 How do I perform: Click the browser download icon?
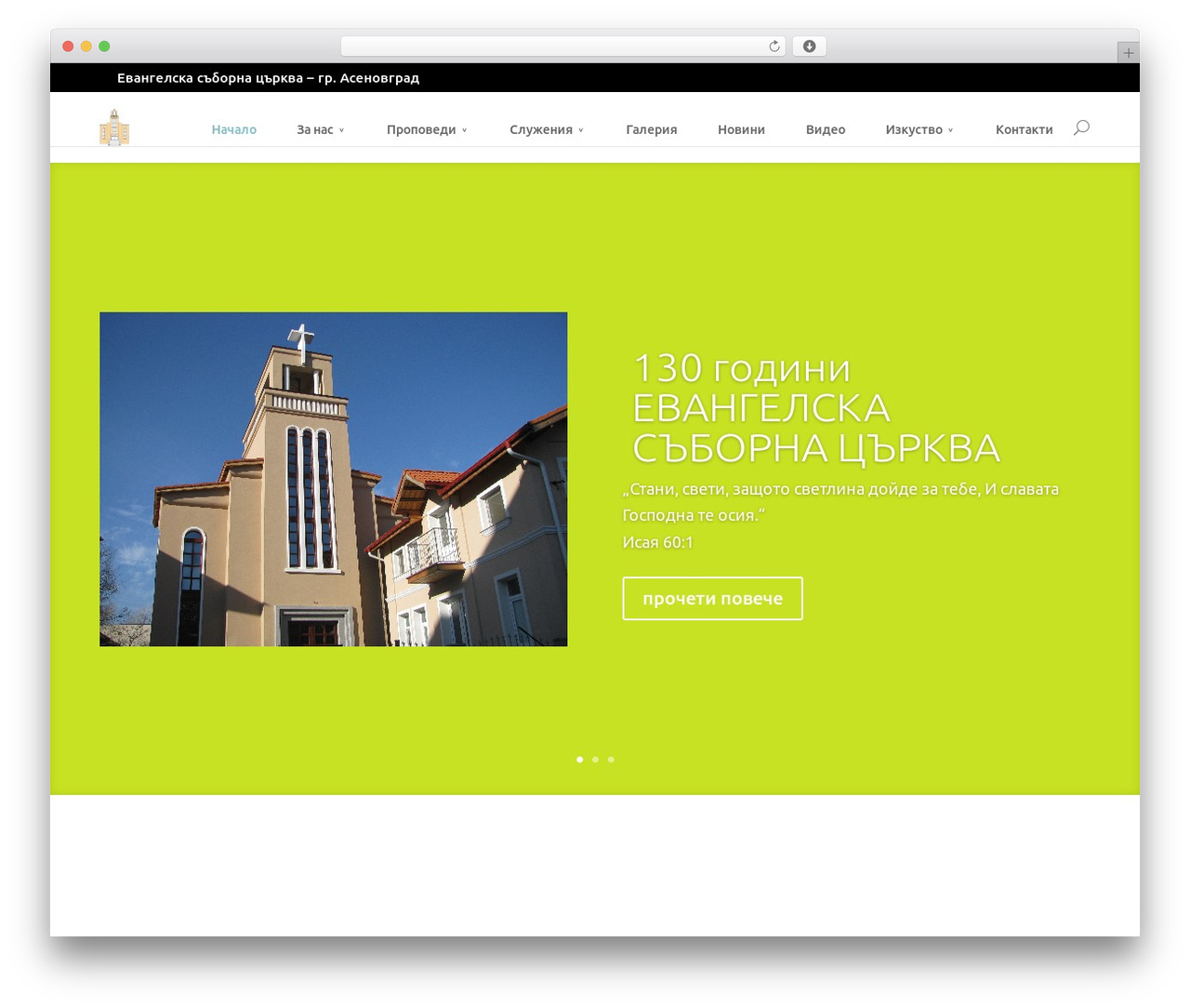click(810, 46)
